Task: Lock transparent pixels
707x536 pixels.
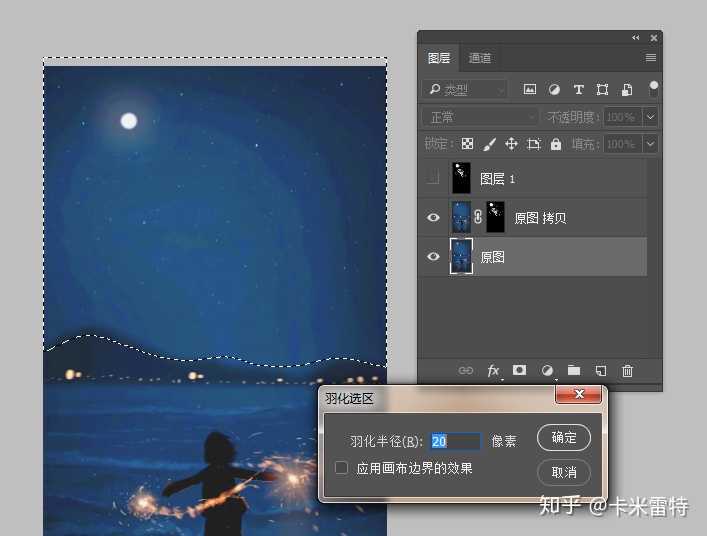Action: tap(468, 144)
